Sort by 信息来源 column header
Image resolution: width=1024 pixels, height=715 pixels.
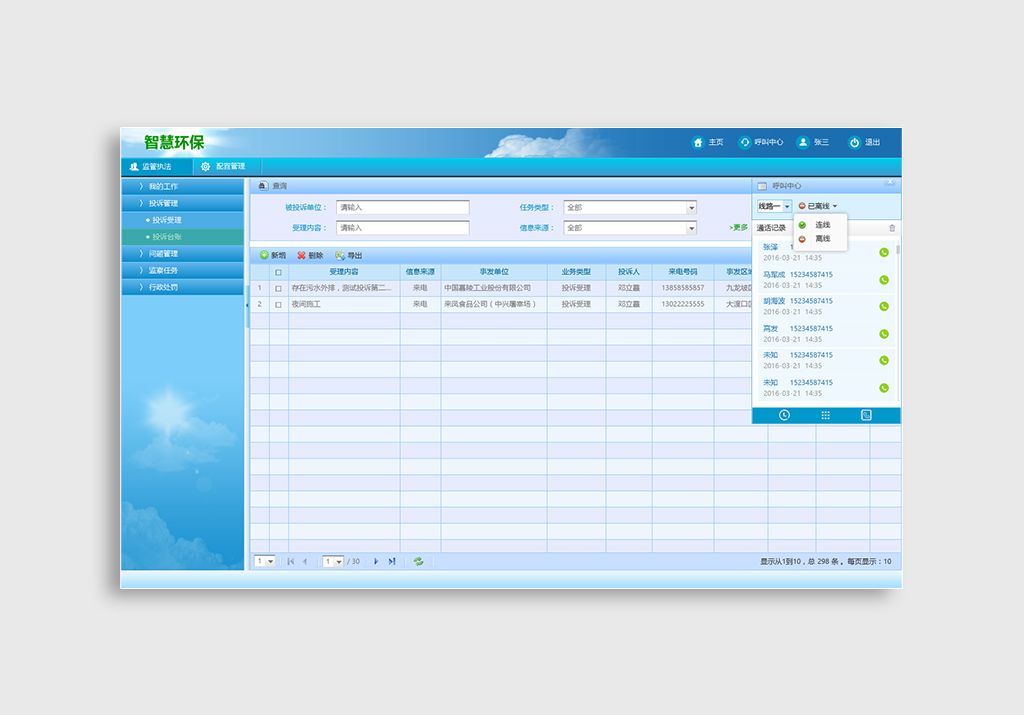click(420, 272)
